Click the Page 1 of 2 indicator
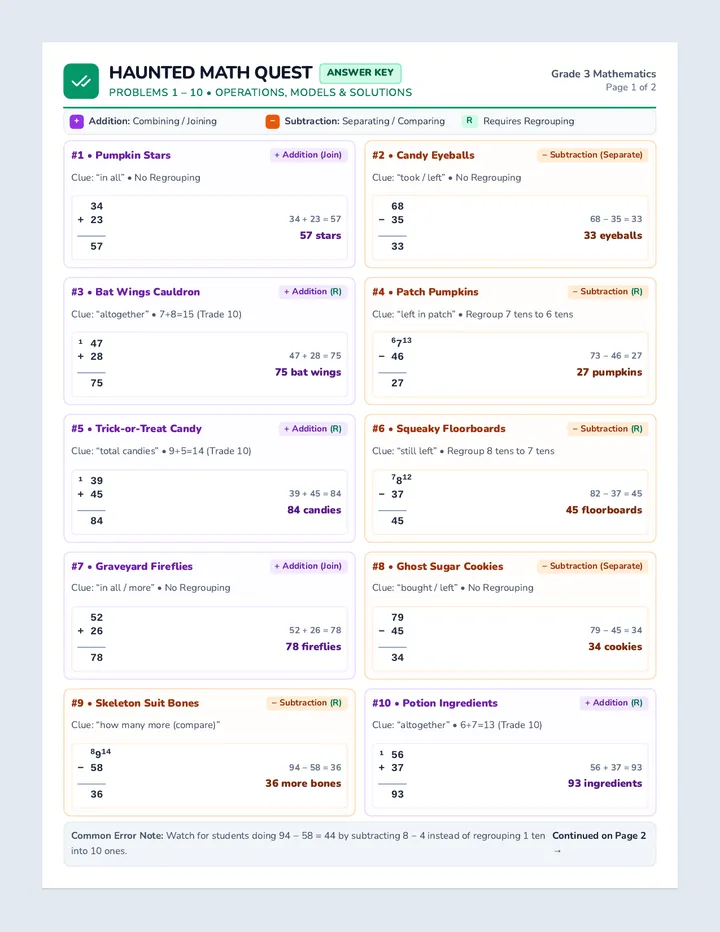720x932 pixels. [x=631, y=87]
